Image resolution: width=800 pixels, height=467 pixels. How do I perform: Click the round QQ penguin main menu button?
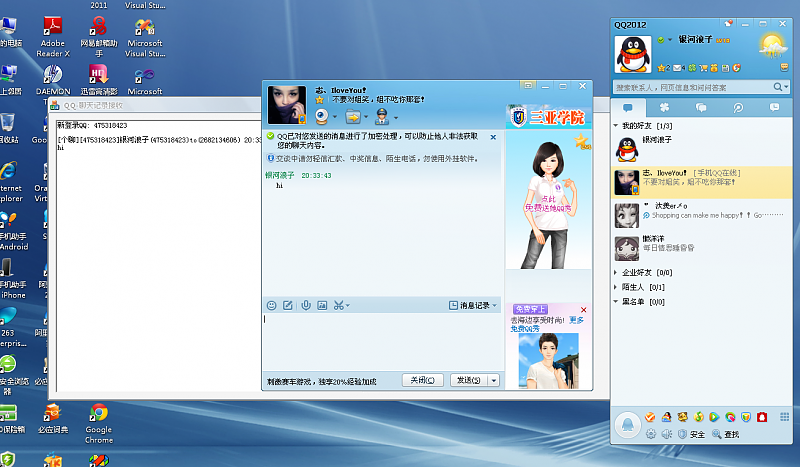628,425
